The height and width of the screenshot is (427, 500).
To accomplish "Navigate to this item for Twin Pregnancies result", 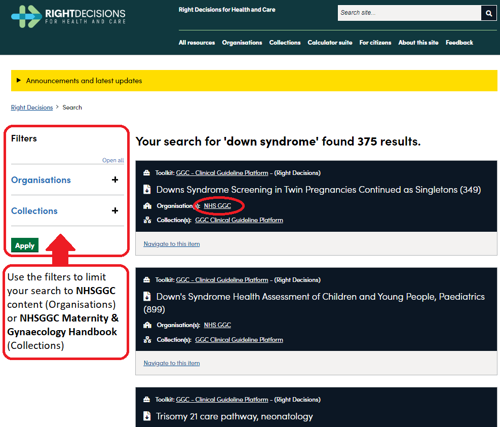I will pos(172,244).
